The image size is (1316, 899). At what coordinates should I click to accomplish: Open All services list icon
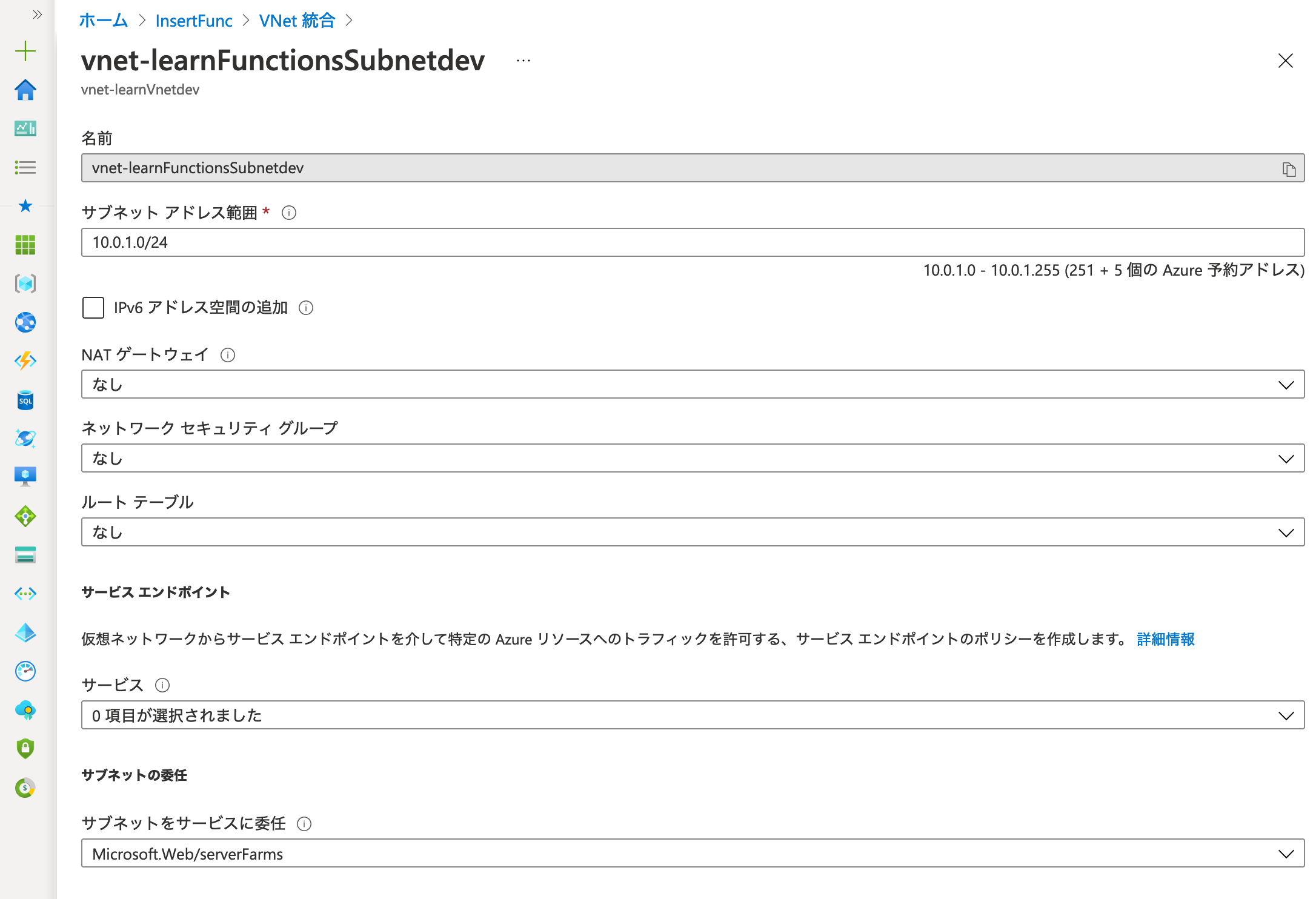click(25, 167)
